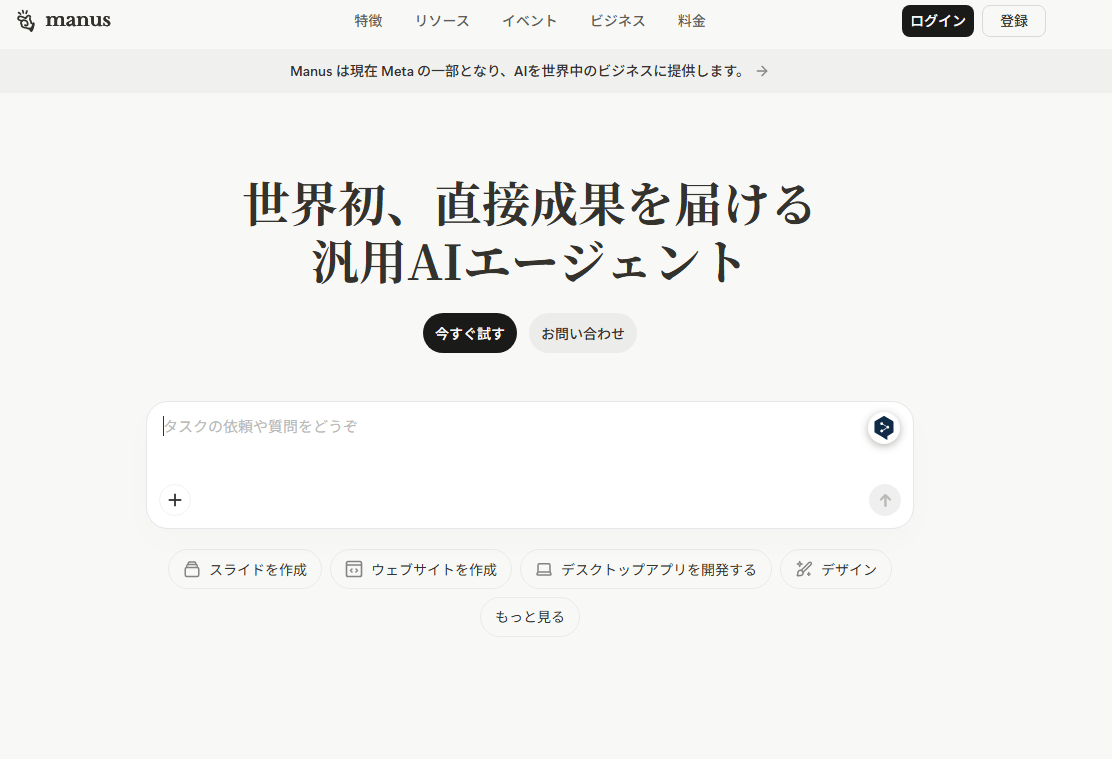The image size is (1112, 759).
Task: Click the slide icon on スライドを作成 chip
Action: click(x=192, y=569)
